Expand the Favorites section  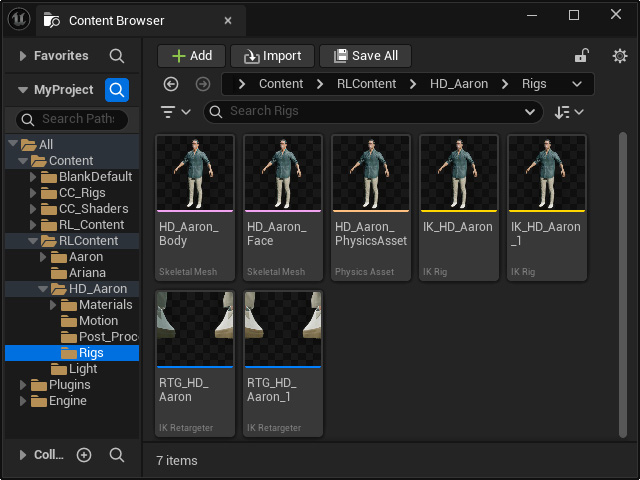pos(23,56)
